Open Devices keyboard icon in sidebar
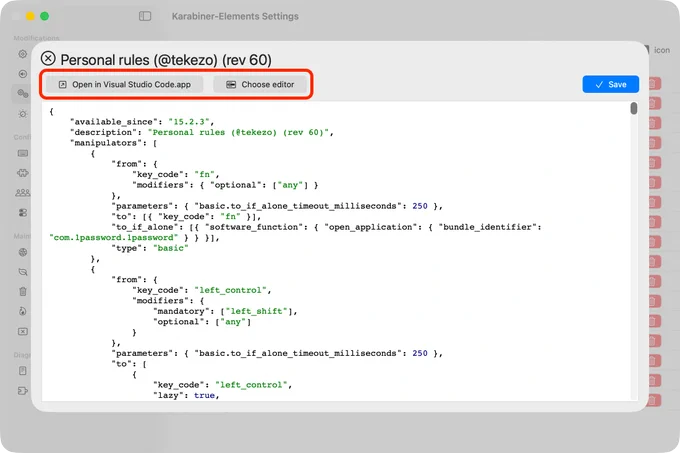Image resolution: width=680 pixels, height=453 pixels. (x=23, y=153)
